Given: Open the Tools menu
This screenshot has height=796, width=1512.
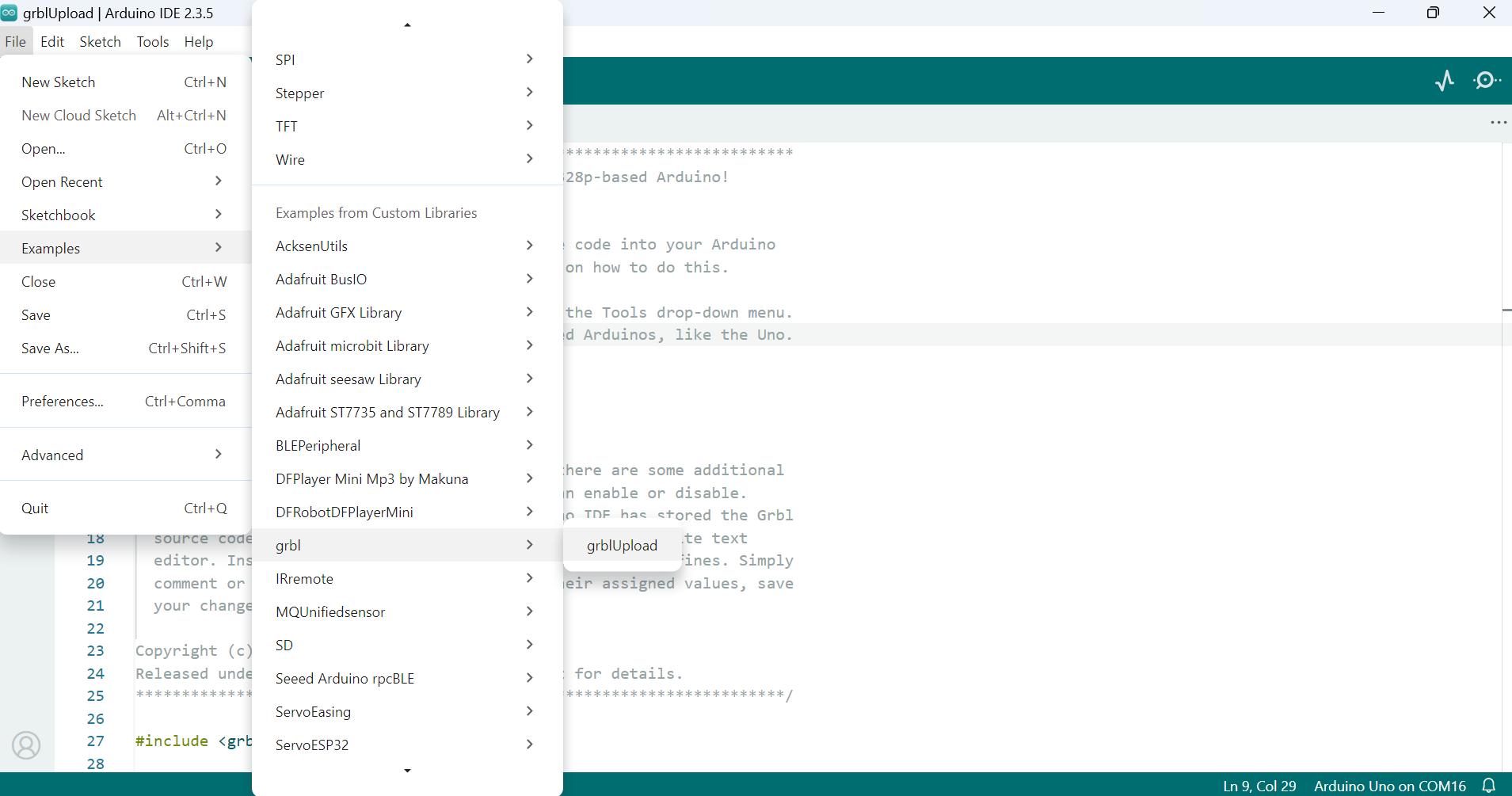Looking at the screenshot, I should tap(152, 42).
